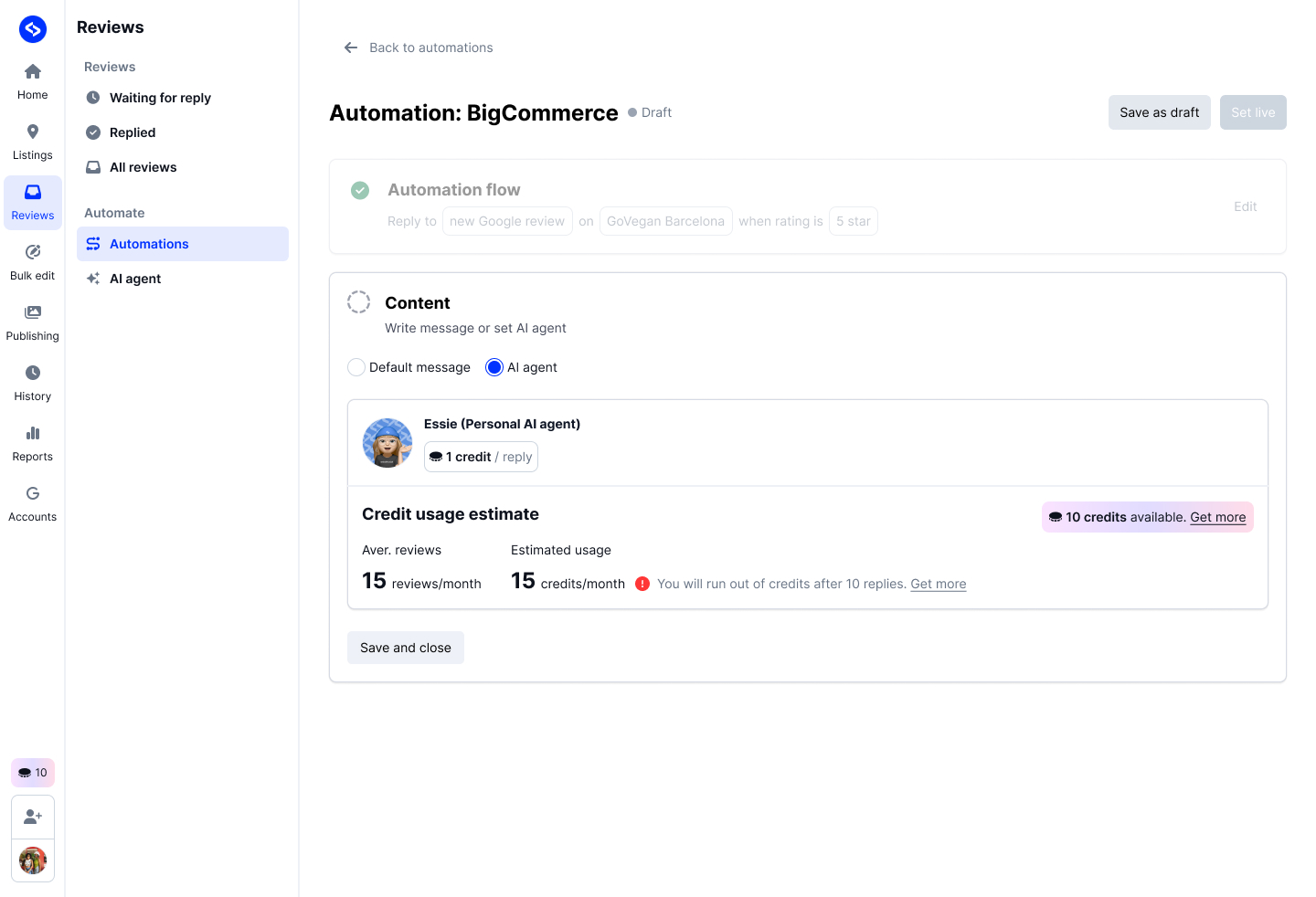
Task: Click the Content step circle icon
Action: [x=359, y=302]
